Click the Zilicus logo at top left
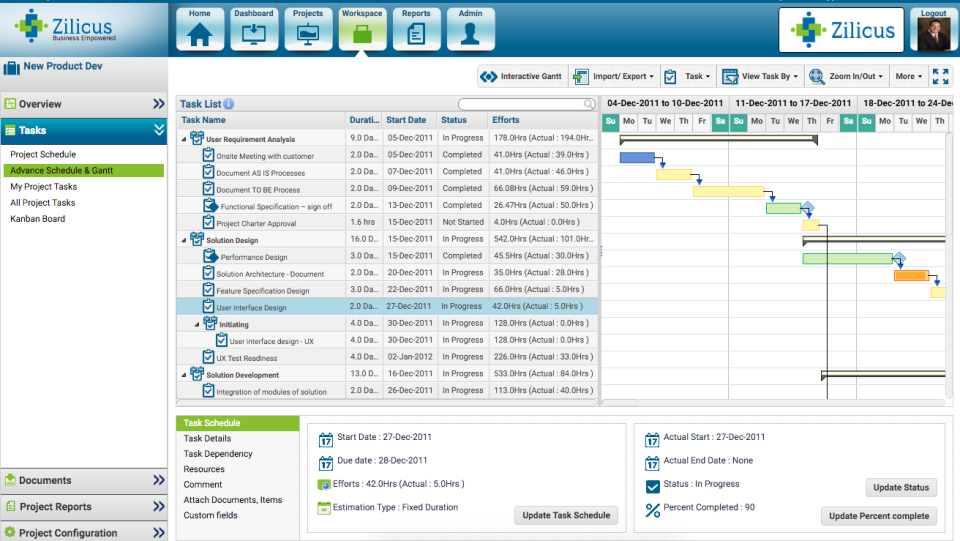The image size is (960, 541). 66,27
